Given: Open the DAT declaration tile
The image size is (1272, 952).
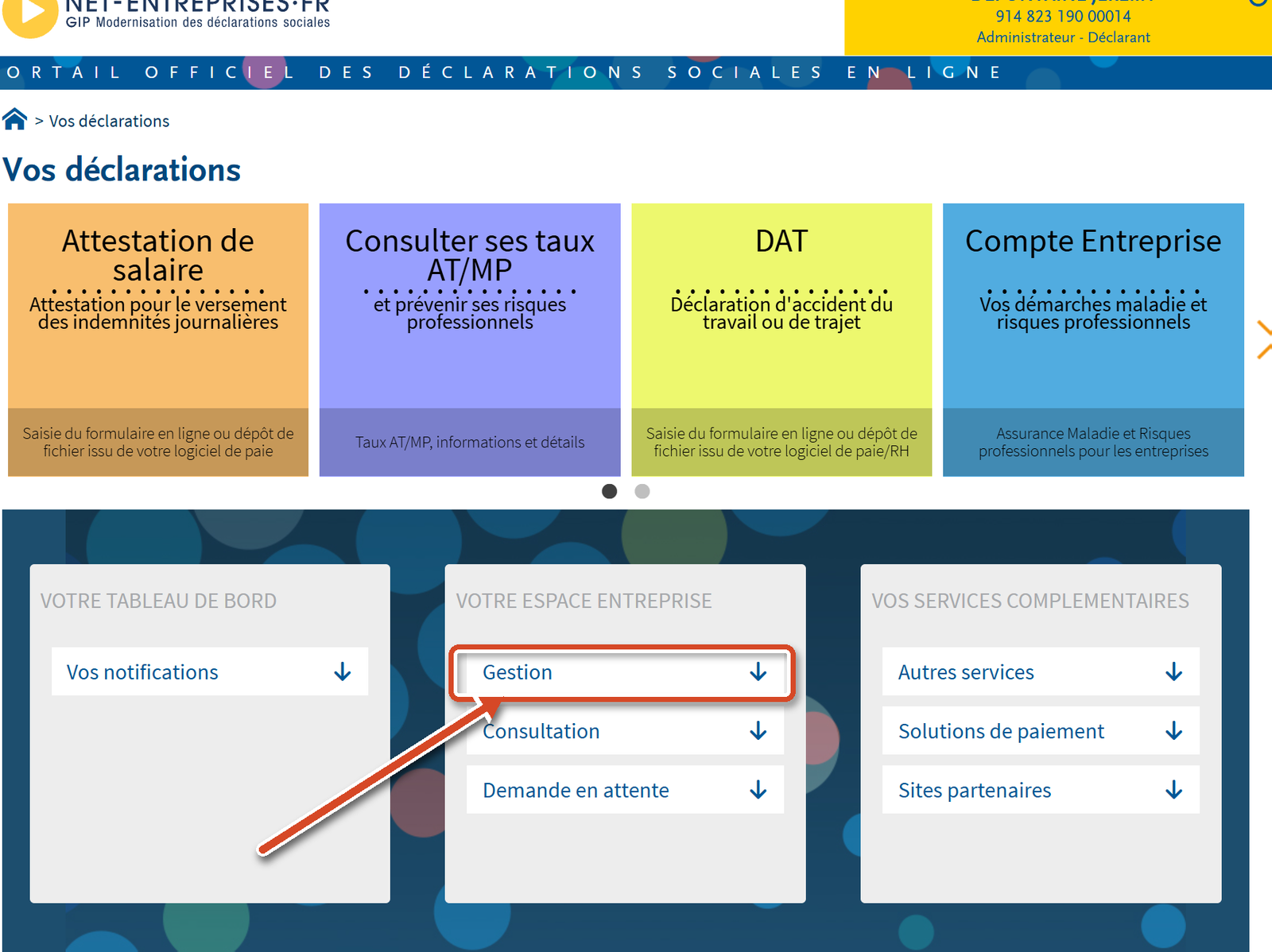Looking at the screenshot, I should tap(781, 340).
